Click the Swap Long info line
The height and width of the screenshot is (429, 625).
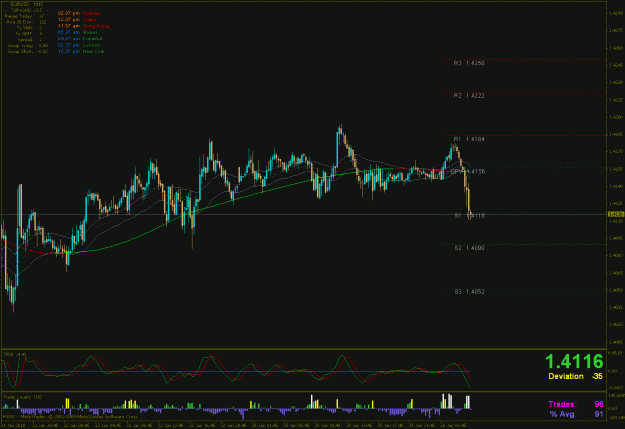(x=28, y=46)
